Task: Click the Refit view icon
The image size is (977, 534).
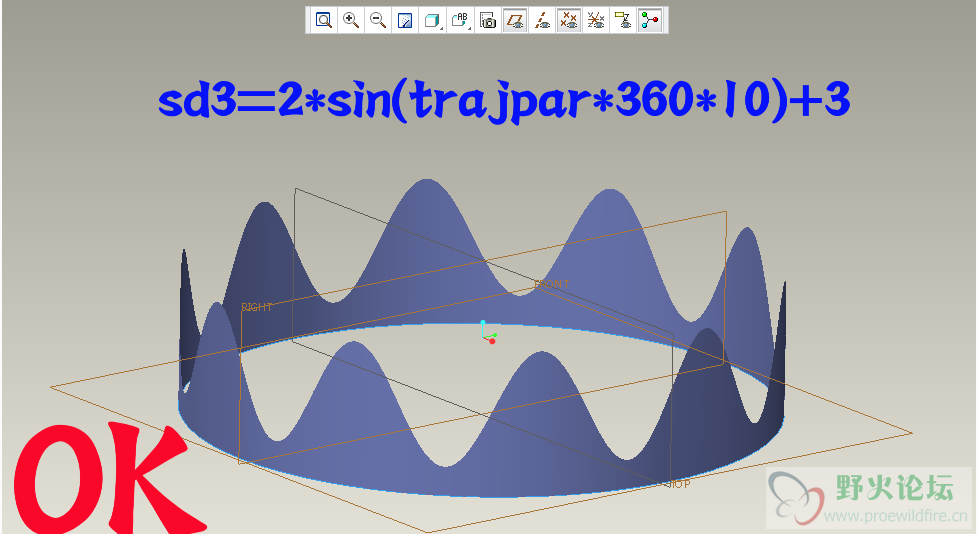Action: 324,20
